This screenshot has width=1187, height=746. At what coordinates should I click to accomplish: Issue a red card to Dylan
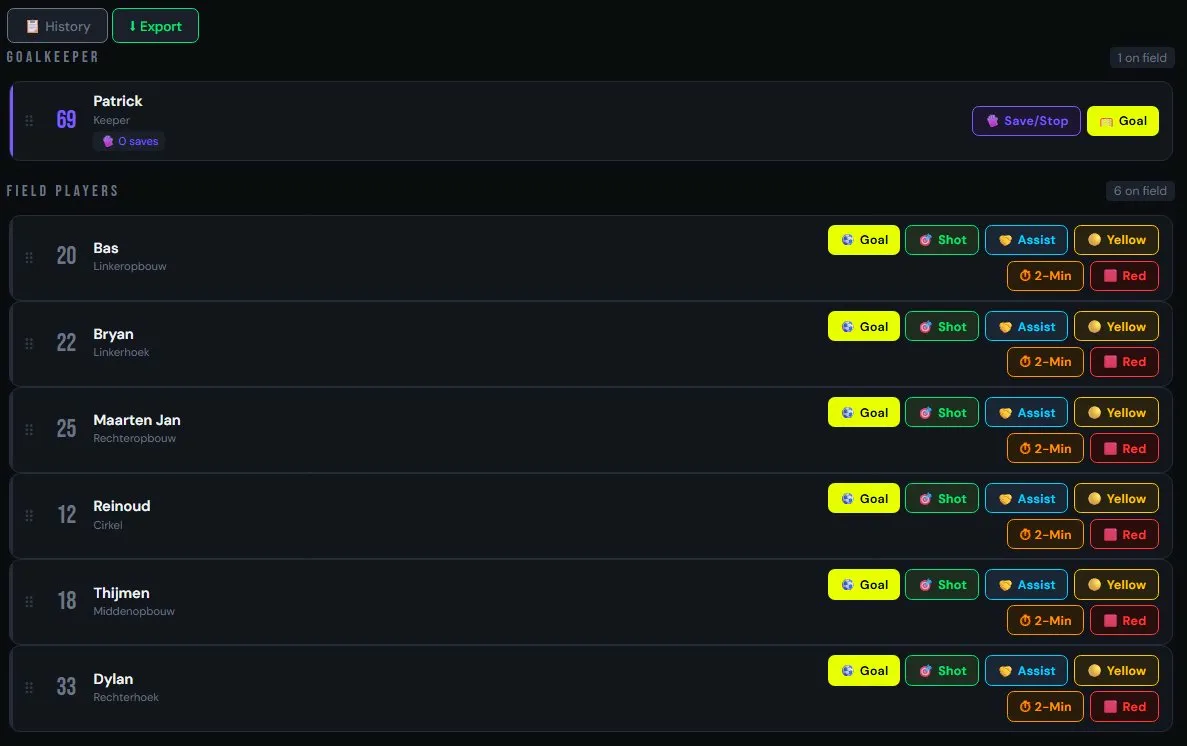[x=1124, y=706]
